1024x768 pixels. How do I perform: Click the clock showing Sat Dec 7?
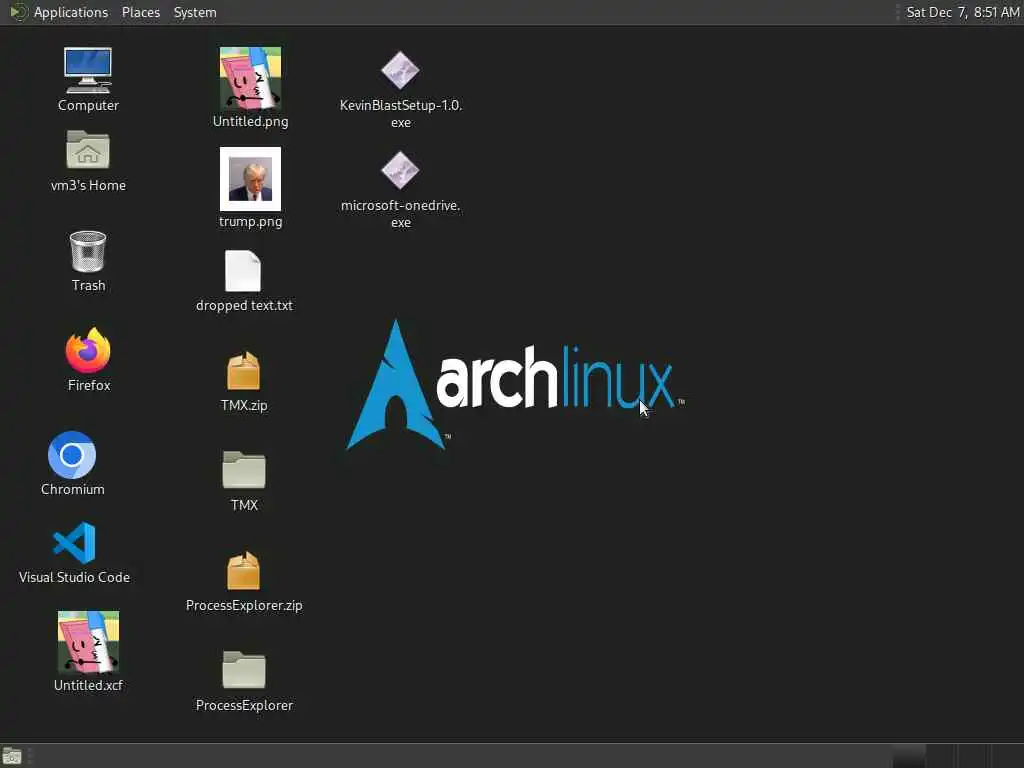[962, 12]
